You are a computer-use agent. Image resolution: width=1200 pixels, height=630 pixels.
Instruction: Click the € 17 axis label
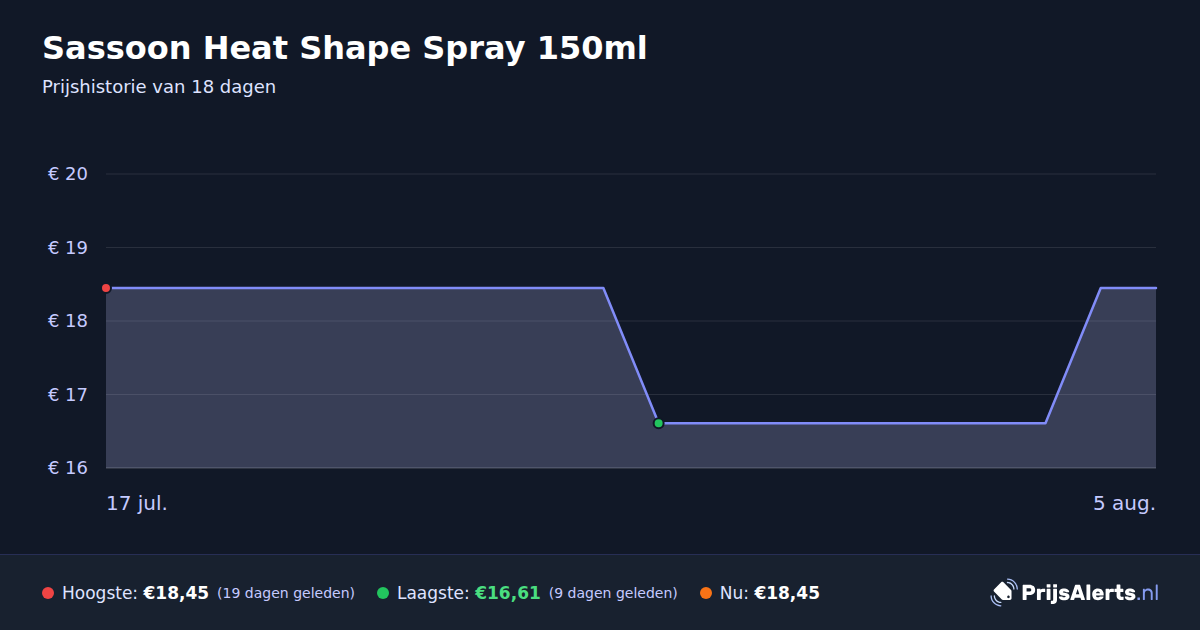(68, 394)
